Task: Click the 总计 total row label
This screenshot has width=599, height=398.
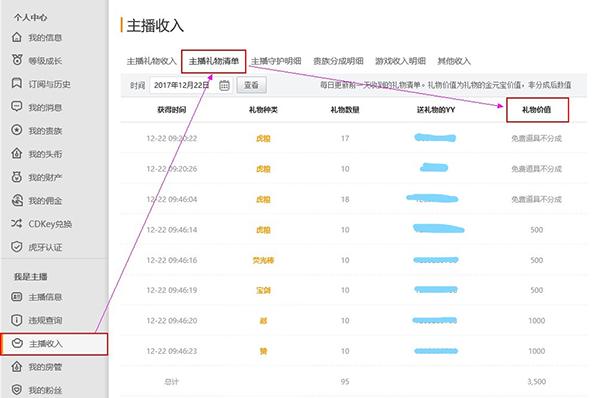Action: tap(172, 382)
